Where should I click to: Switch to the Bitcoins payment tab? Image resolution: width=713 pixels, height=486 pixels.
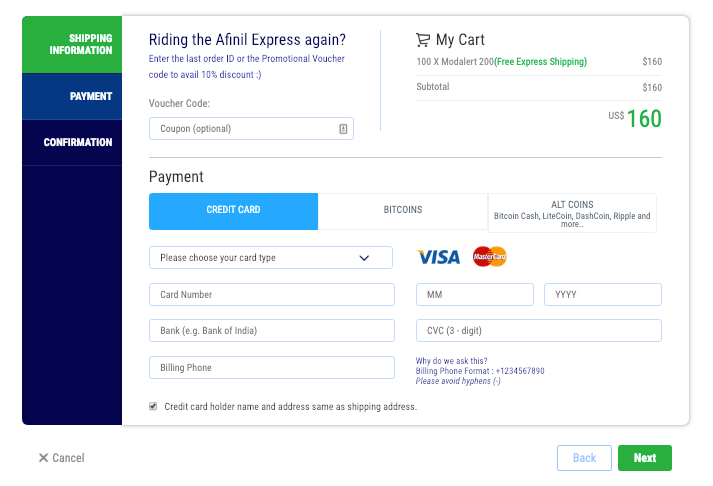(x=403, y=211)
